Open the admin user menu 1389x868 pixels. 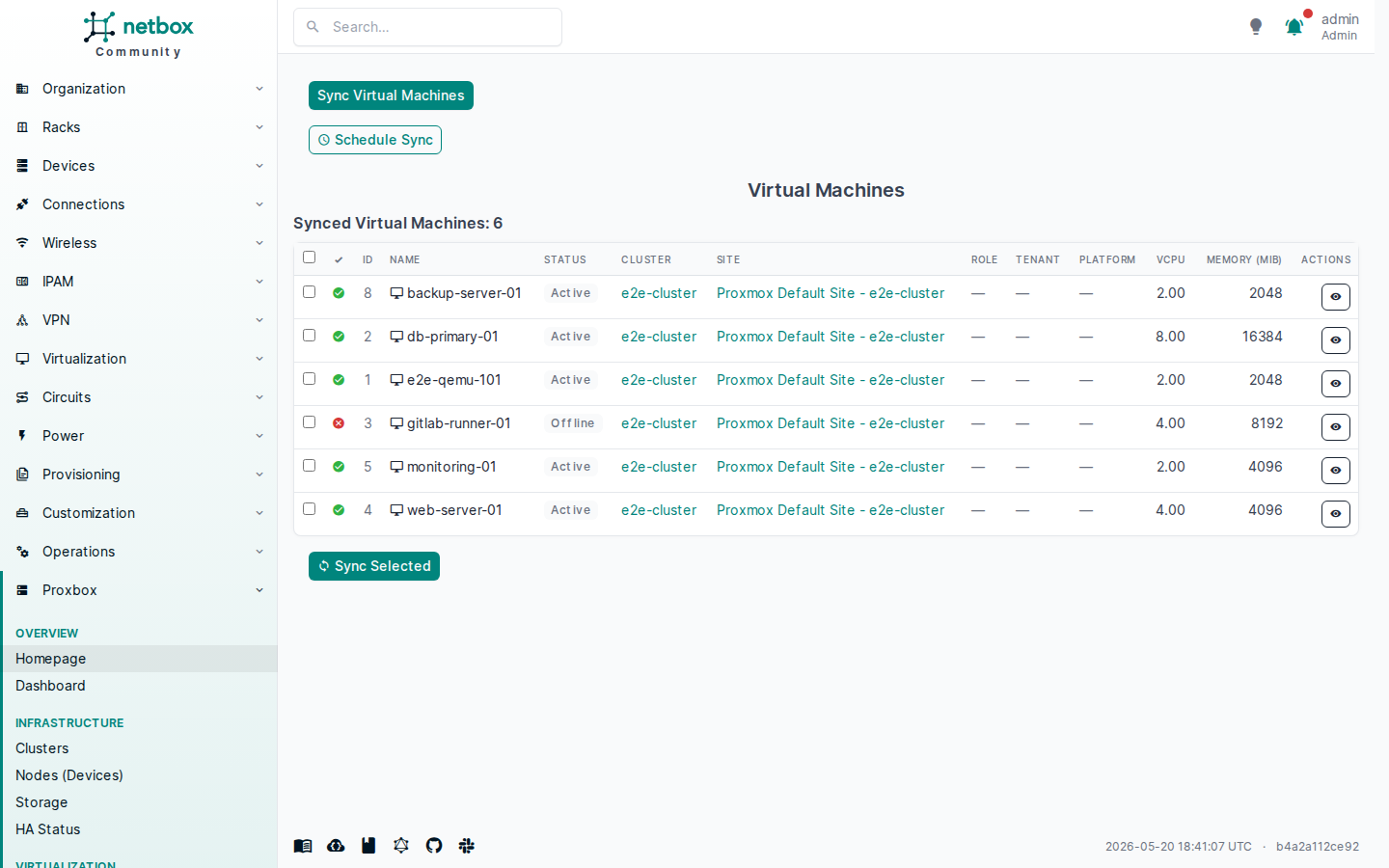pyautogui.click(x=1339, y=27)
